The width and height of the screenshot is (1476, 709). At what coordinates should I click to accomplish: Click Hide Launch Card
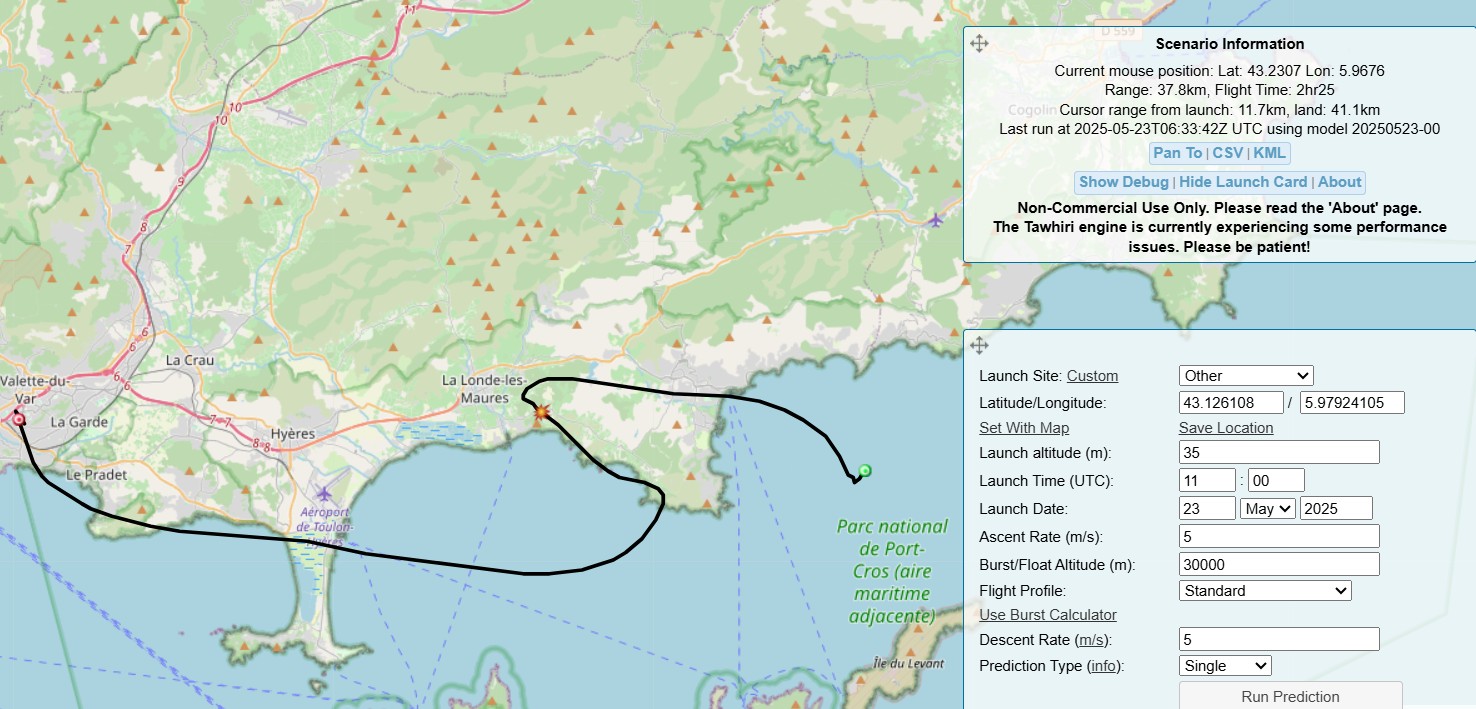click(1242, 182)
